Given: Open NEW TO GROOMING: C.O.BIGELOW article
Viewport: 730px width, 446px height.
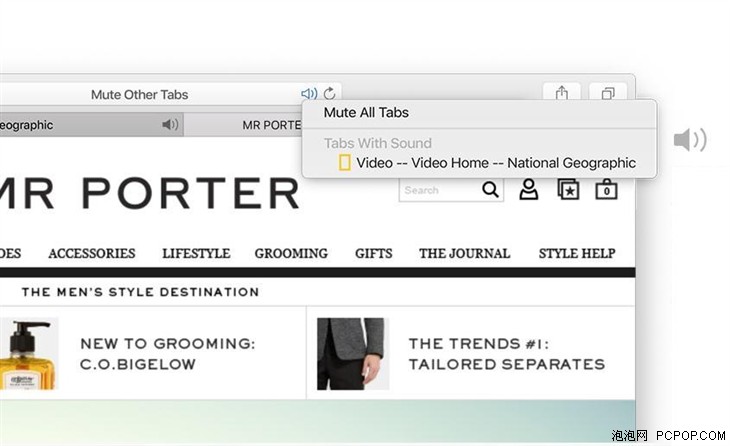Looking at the screenshot, I should coord(168,354).
